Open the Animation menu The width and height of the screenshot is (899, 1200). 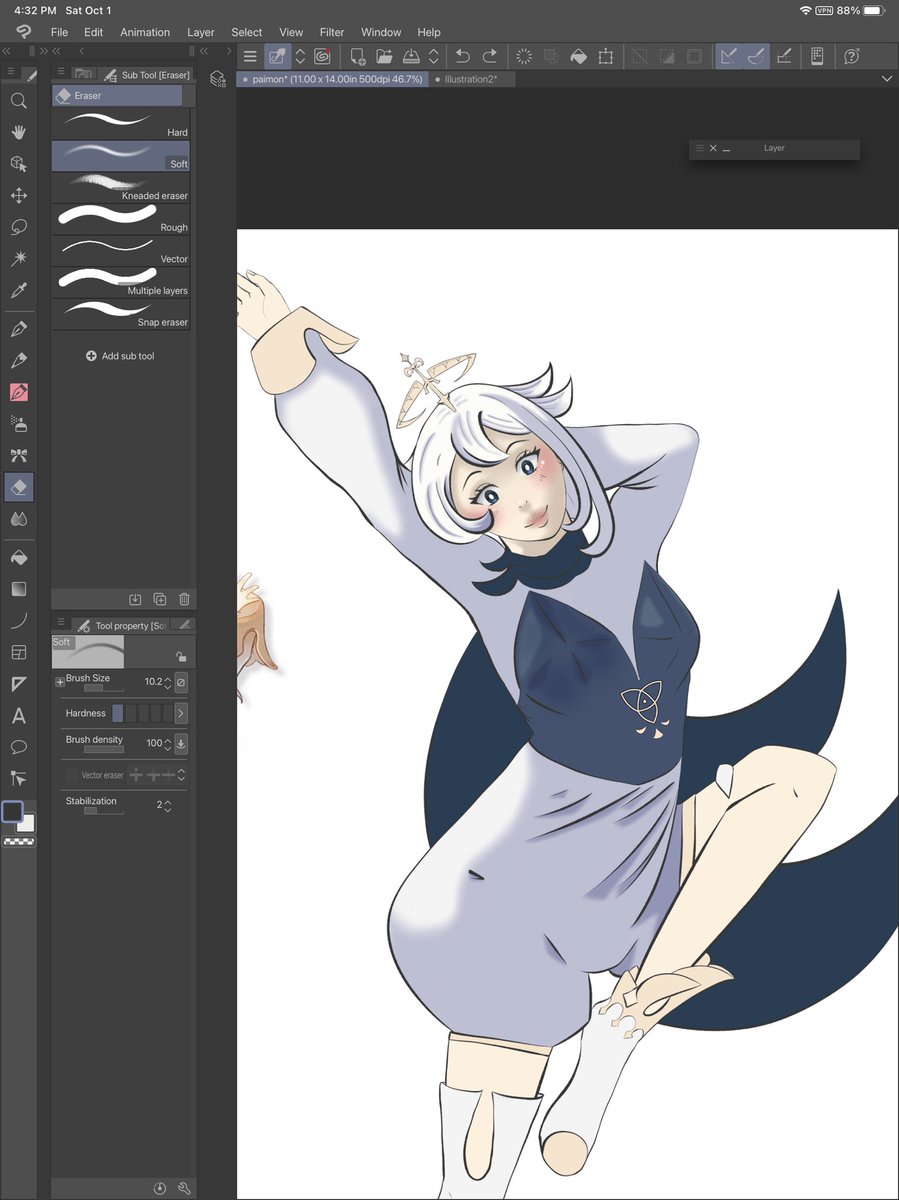[x=145, y=32]
